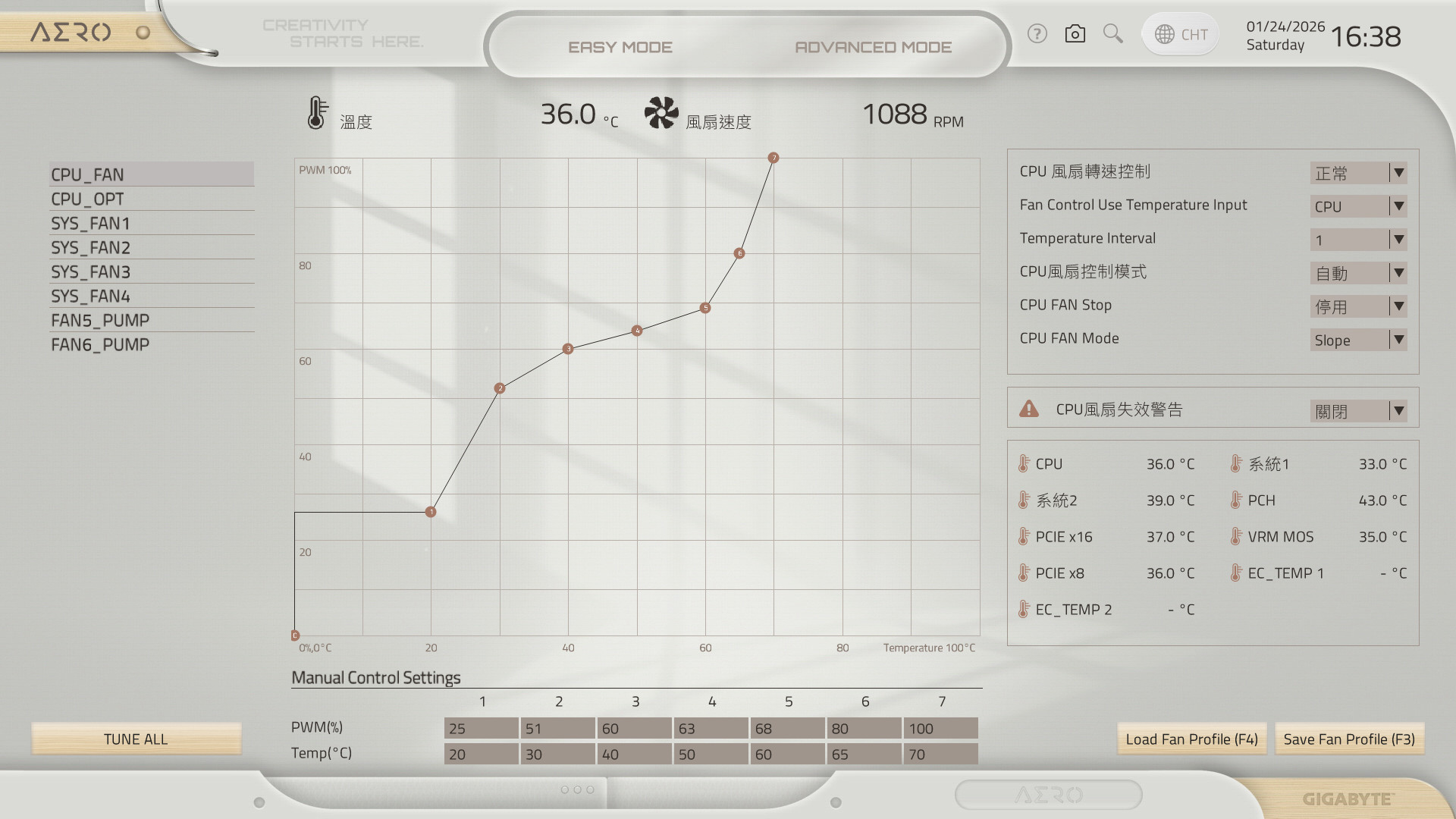Image resolution: width=1456 pixels, height=819 pixels.
Task: Click the CHT language globe icon
Action: 1165,34
